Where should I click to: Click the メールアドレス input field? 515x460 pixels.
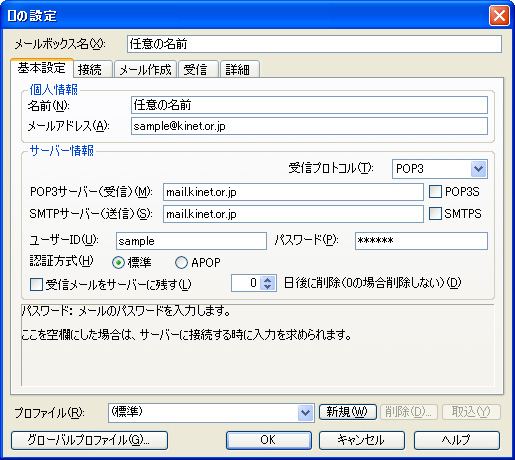(x=309, y=126)
